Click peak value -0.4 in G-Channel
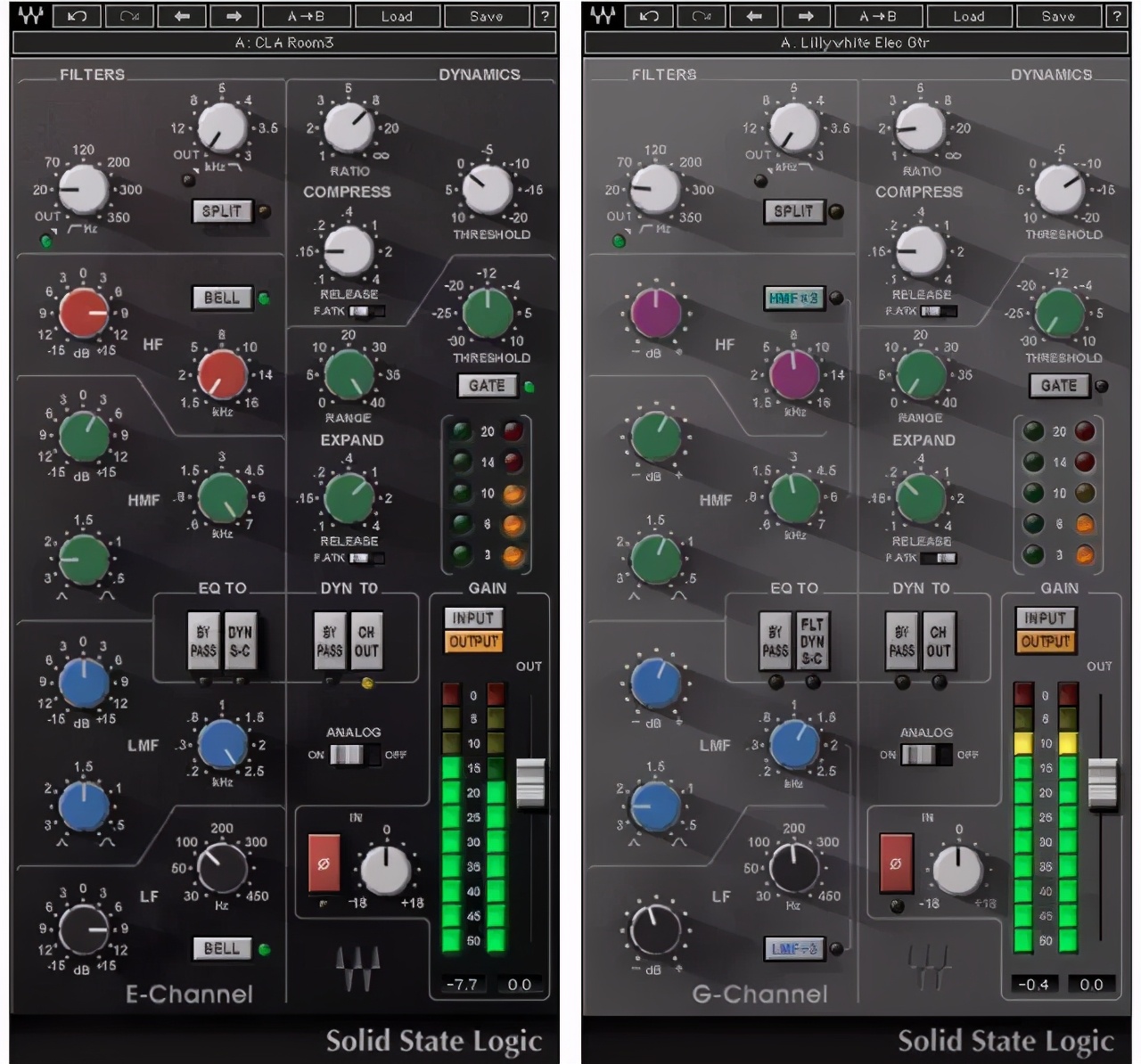 coord(1036,985)
